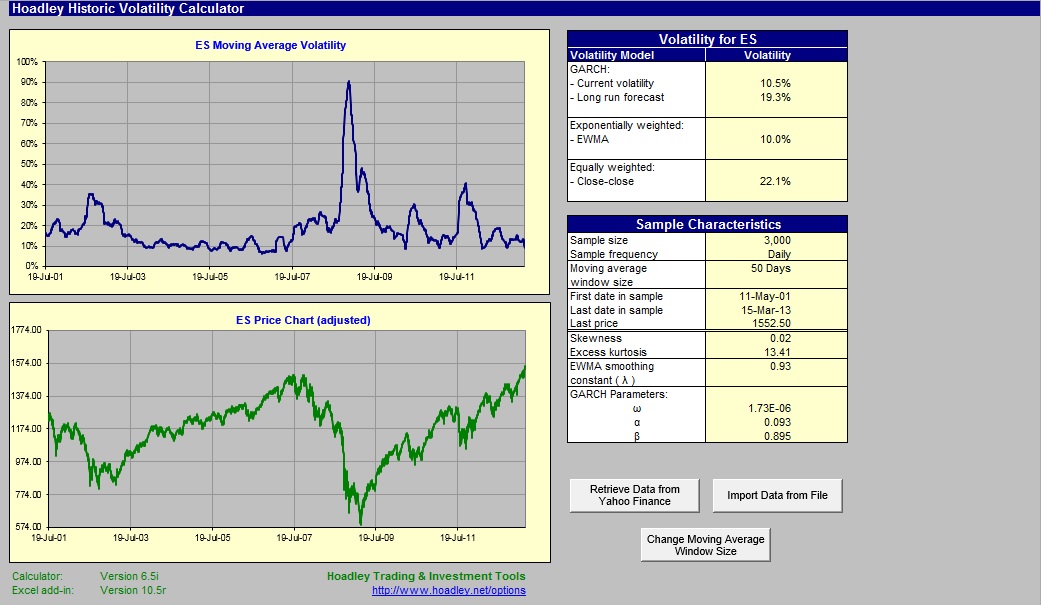This screenshot has height=605, width=1041.
Task: Click the Last price value 1552.50
Action: [x=771, y=323]
